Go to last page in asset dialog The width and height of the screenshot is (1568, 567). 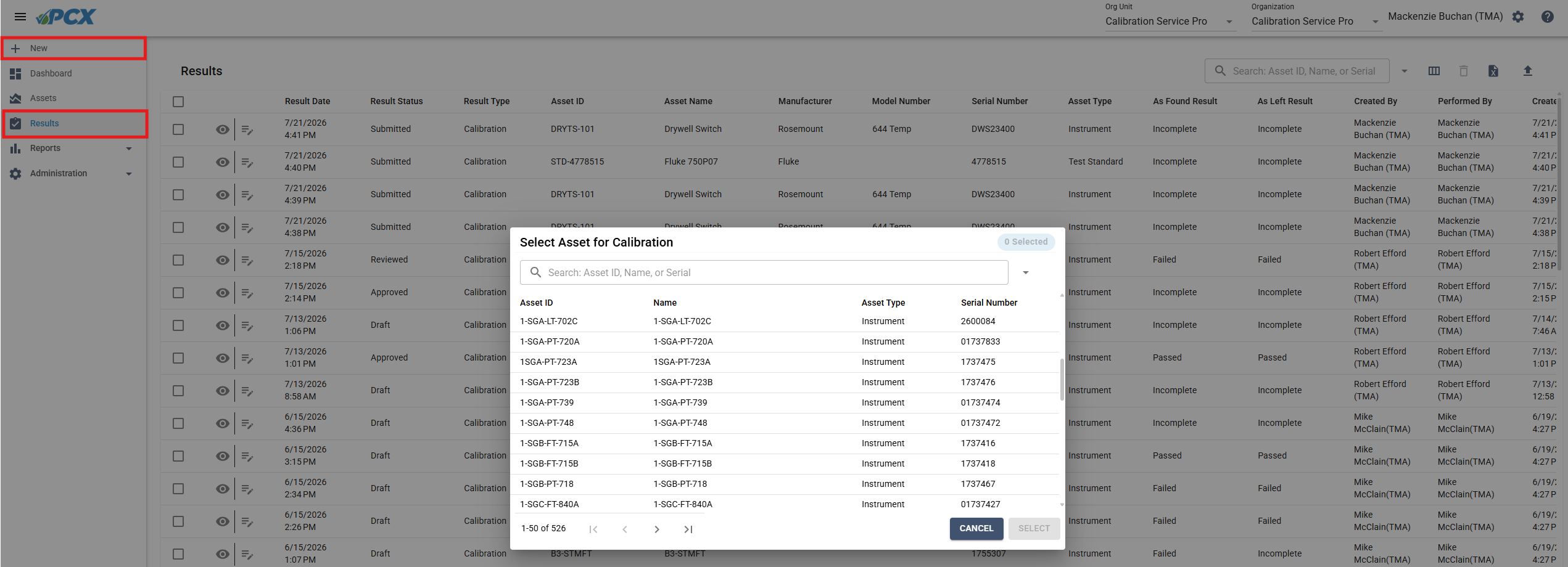click(x=688, y=529)
